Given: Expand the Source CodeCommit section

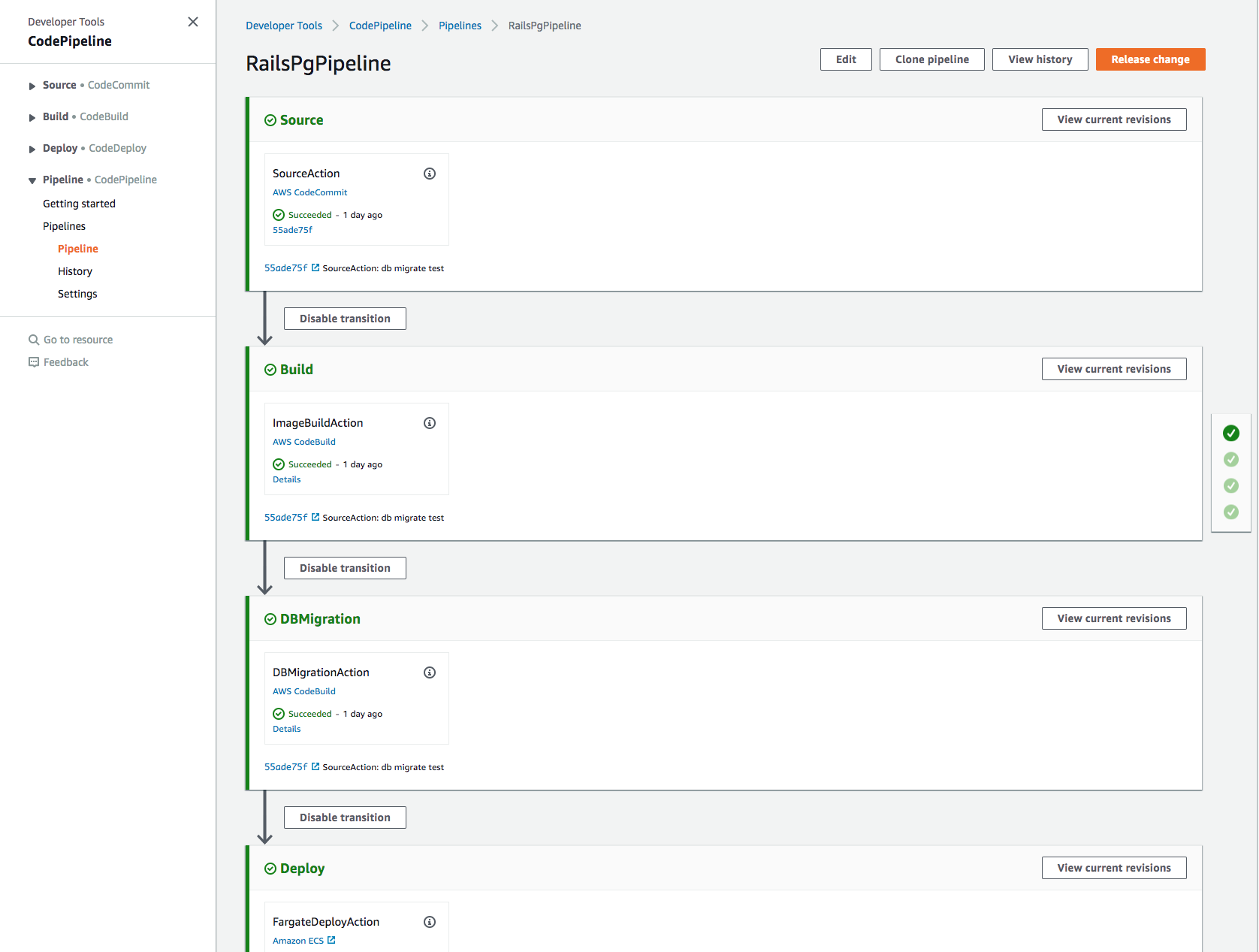Looking at the screenshot, I should [32, 86].
